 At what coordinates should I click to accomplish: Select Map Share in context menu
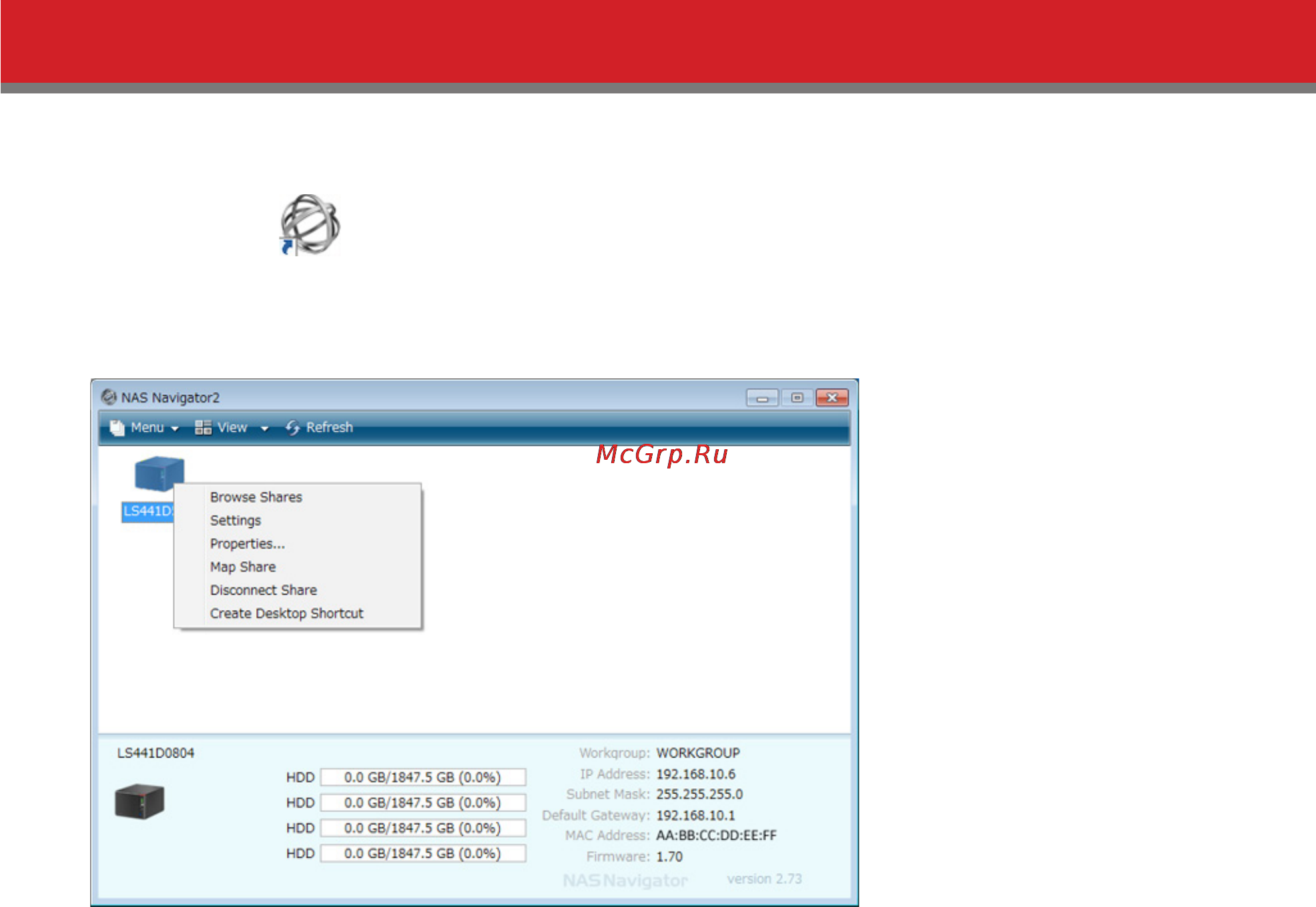(x=243, y=567)
